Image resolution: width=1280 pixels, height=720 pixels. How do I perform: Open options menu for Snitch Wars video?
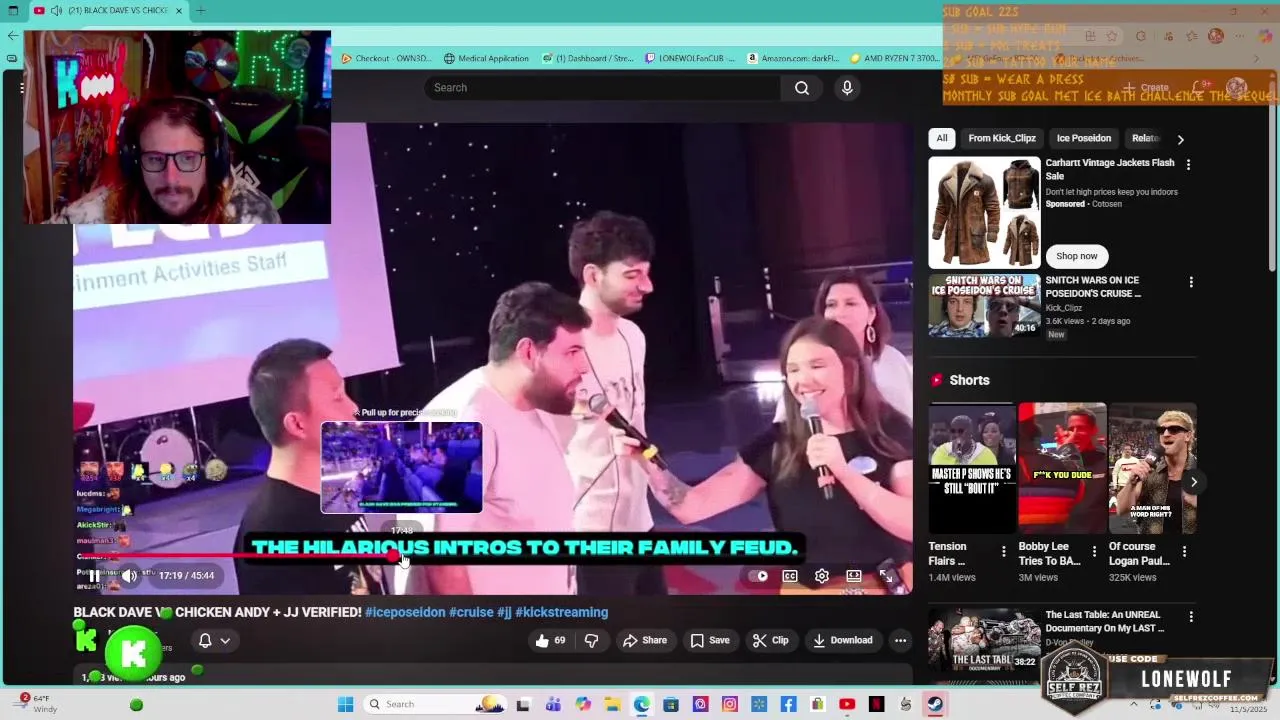click(x=1191, y=283)
